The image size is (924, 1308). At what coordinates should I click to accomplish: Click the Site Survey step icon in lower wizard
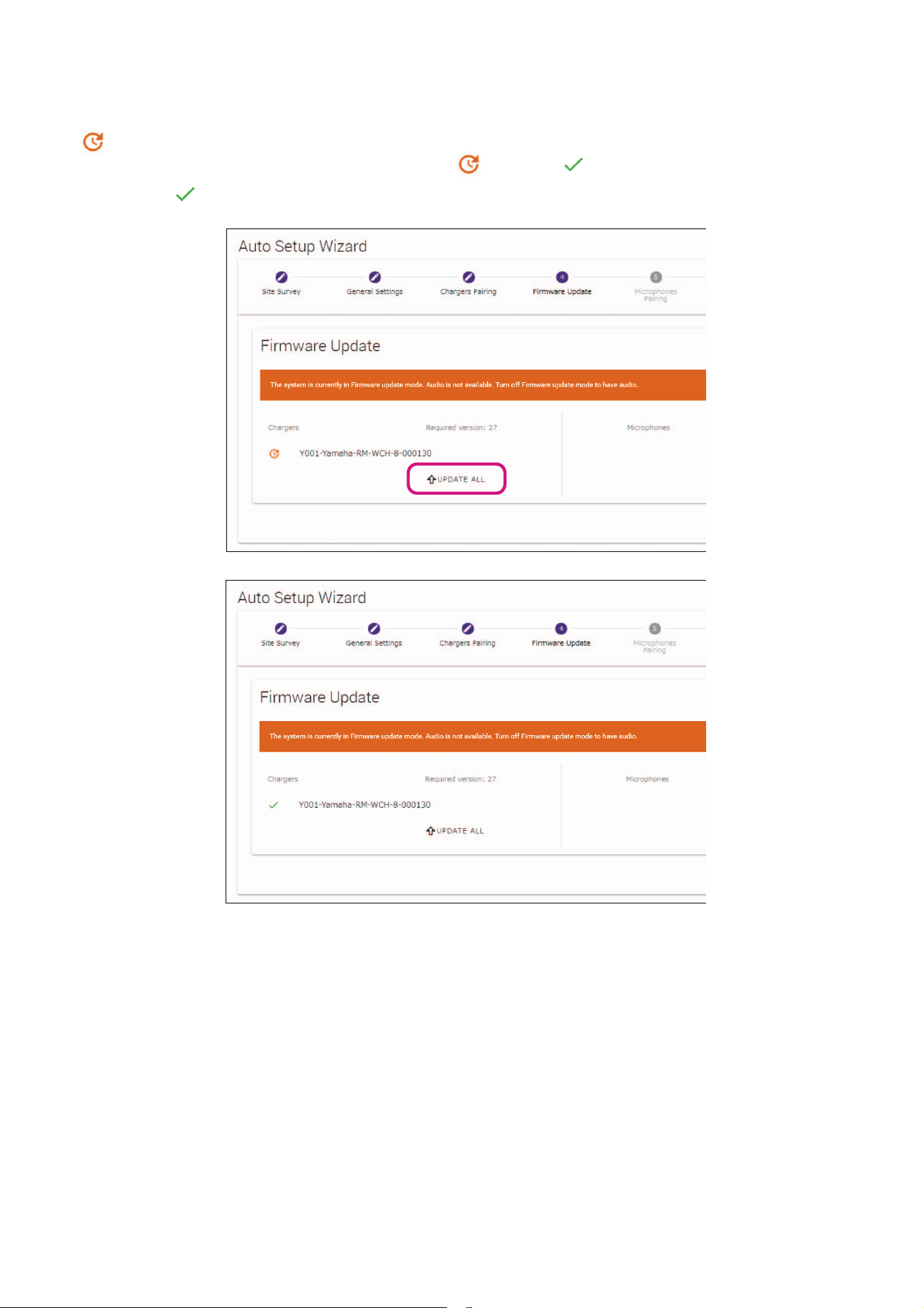coord(281,629)
